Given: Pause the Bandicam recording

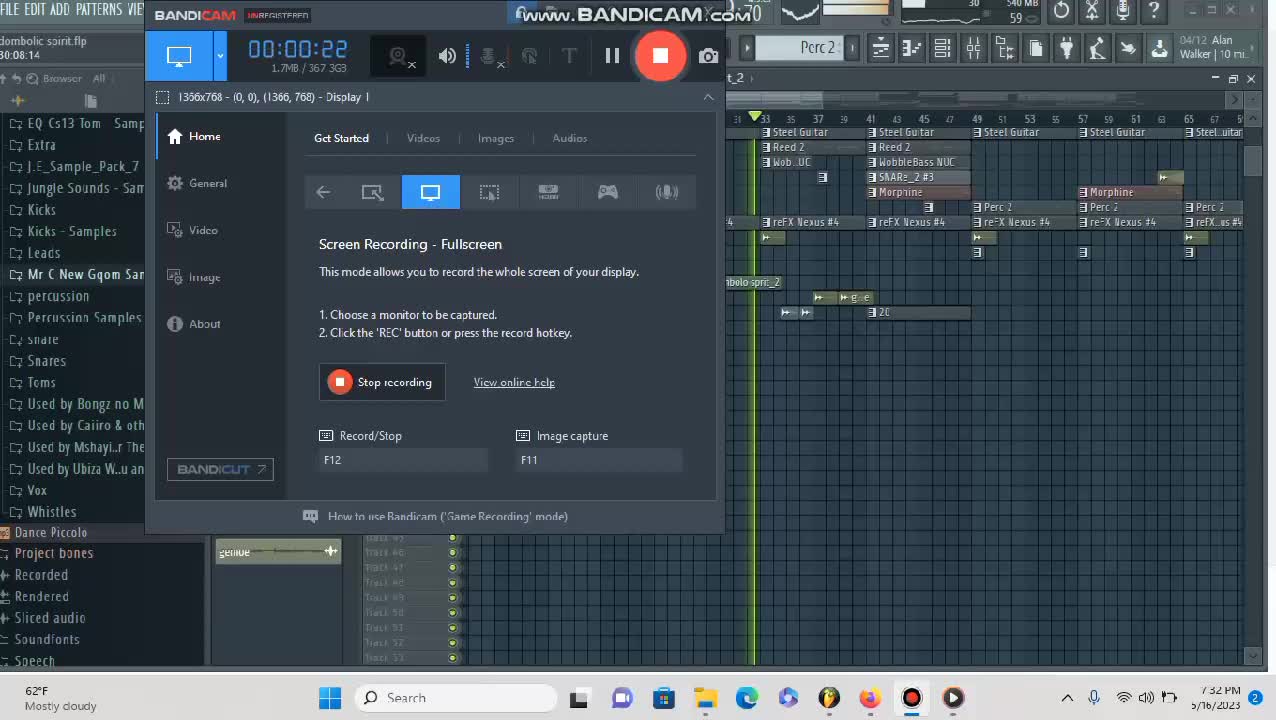Looking at the screenshot, I should click(612, 56).
